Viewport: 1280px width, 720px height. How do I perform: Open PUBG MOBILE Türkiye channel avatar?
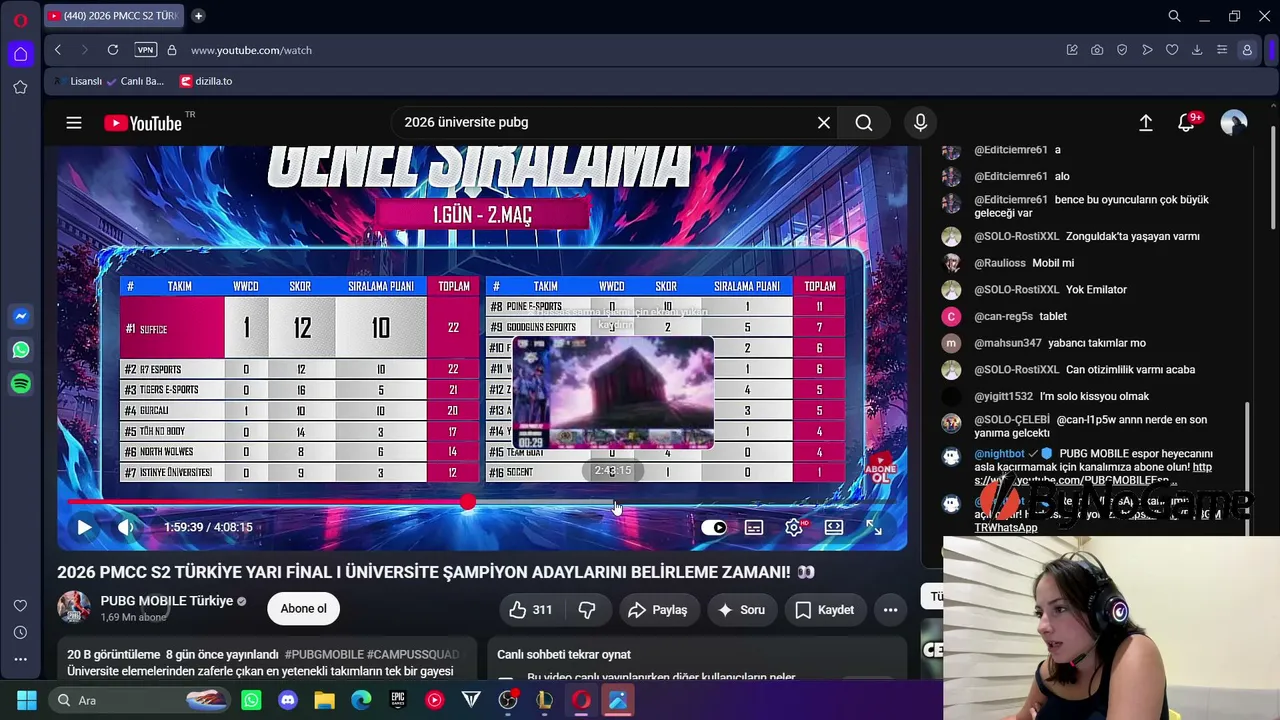[x=74, y=608]
